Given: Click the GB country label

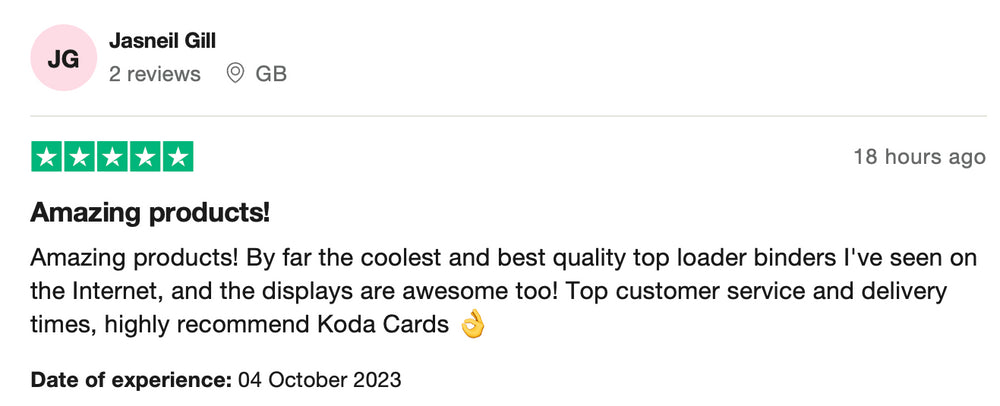Looking at the screenshot, I should coord(271,74).
